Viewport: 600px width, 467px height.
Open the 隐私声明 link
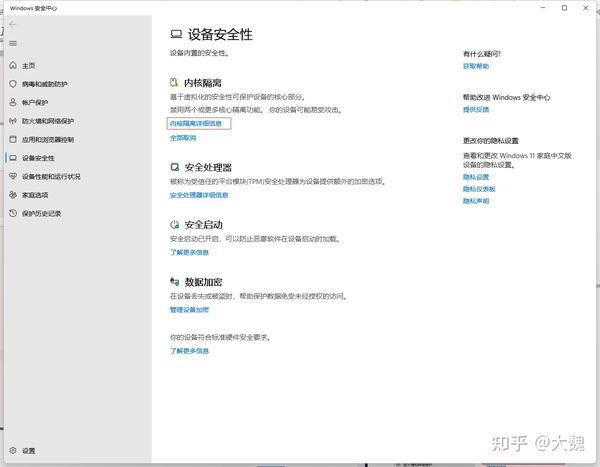[x=476, y=201]
